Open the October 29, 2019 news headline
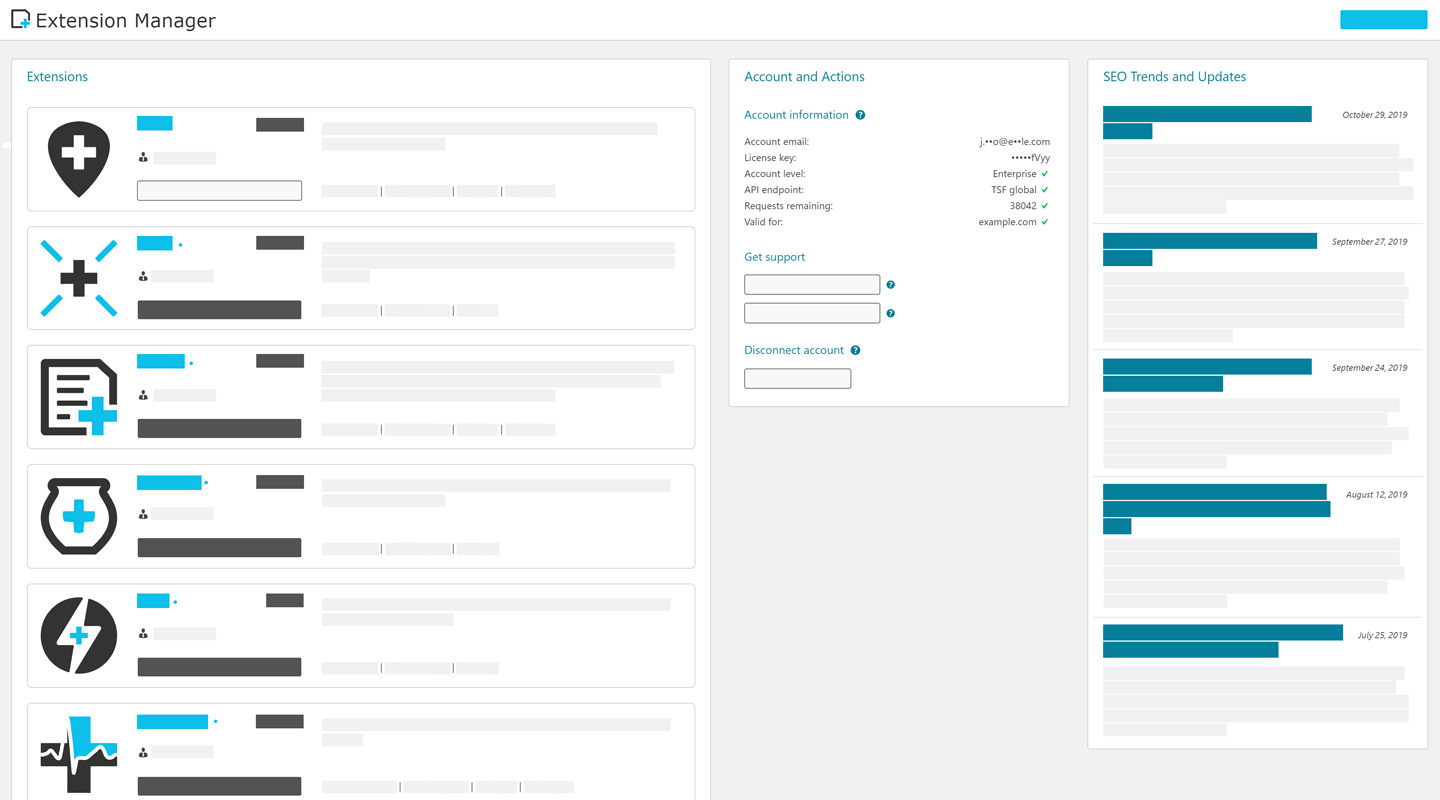 pyautogui.click(x=1207, y=122)
